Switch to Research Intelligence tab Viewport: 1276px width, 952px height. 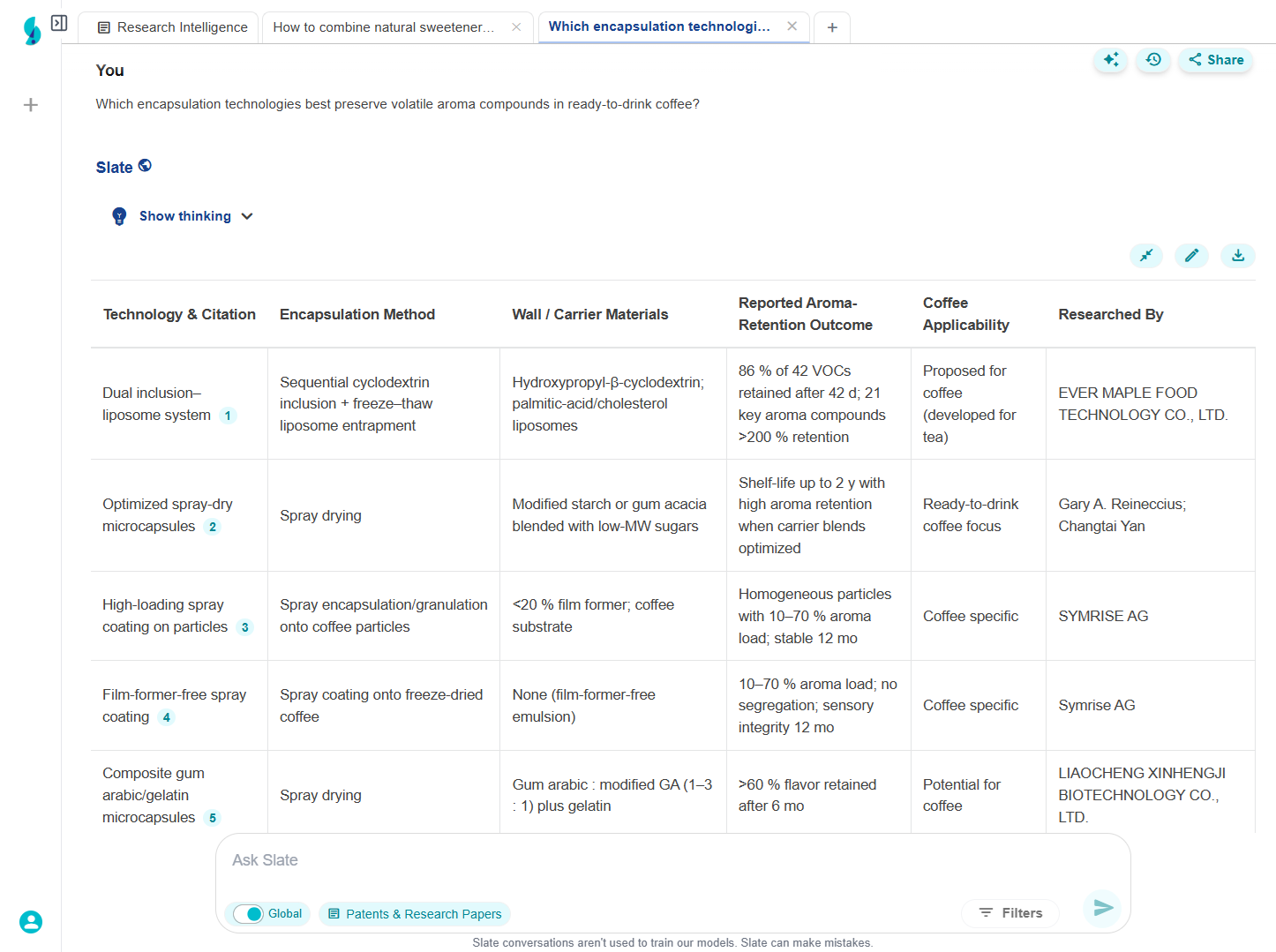[172, 27]
